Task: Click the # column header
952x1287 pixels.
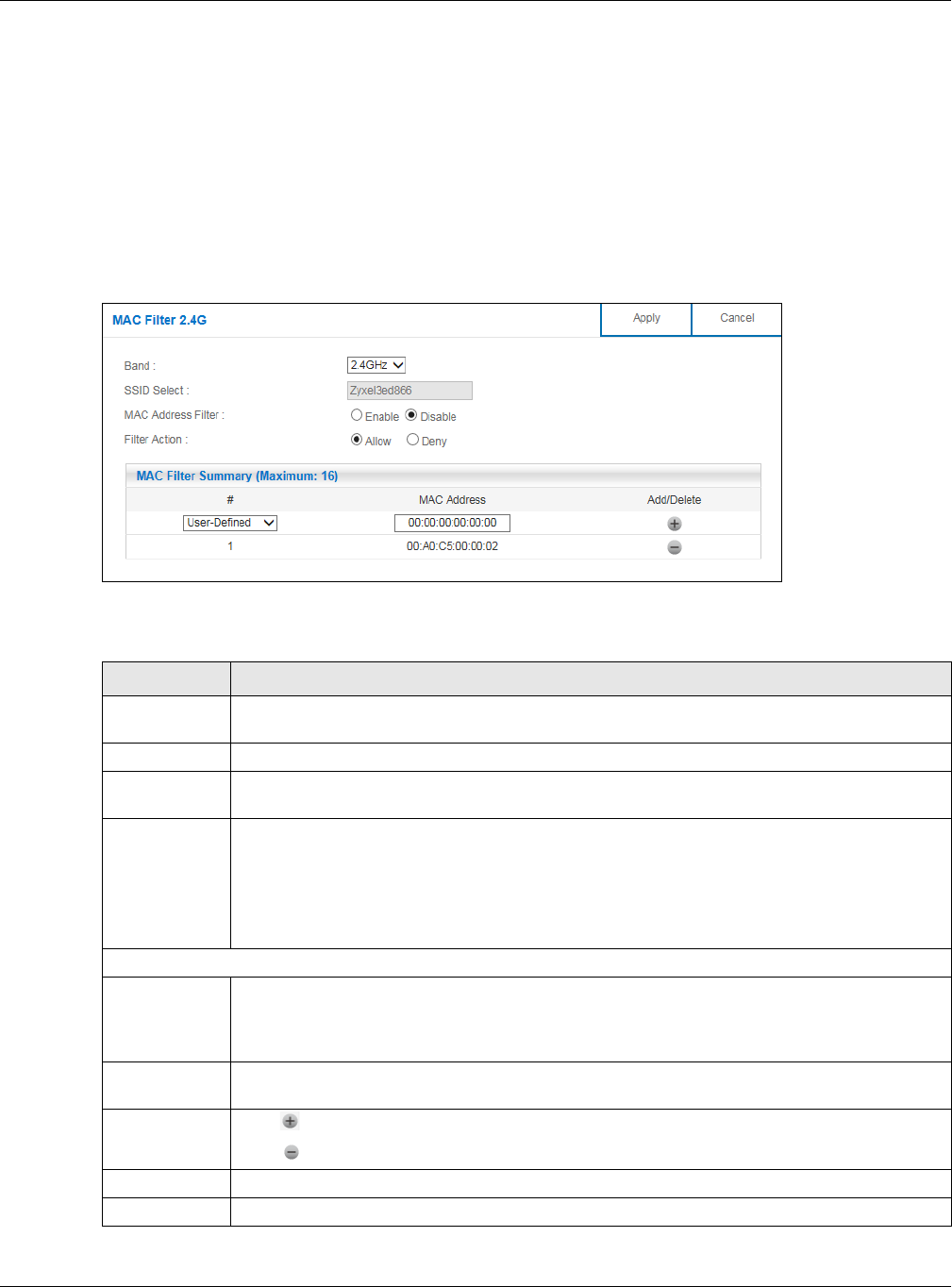Action: [230, 500]
